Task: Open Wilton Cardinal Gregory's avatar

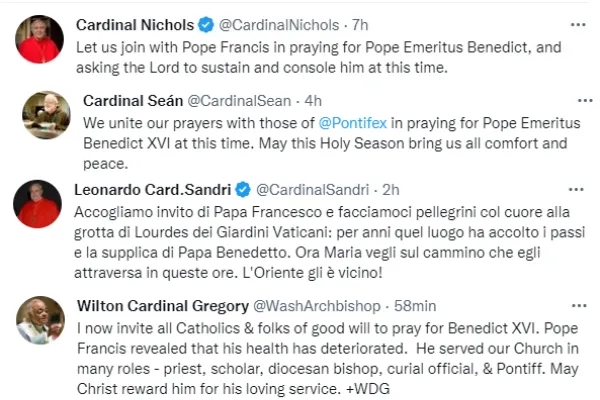Action: click(41, 320)
